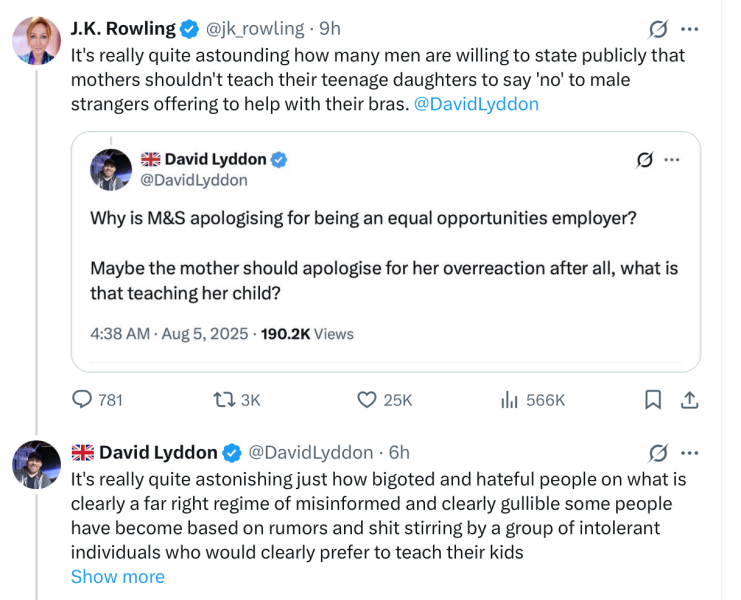Open J.K. Rowling's profile name link

pos(123,29)
